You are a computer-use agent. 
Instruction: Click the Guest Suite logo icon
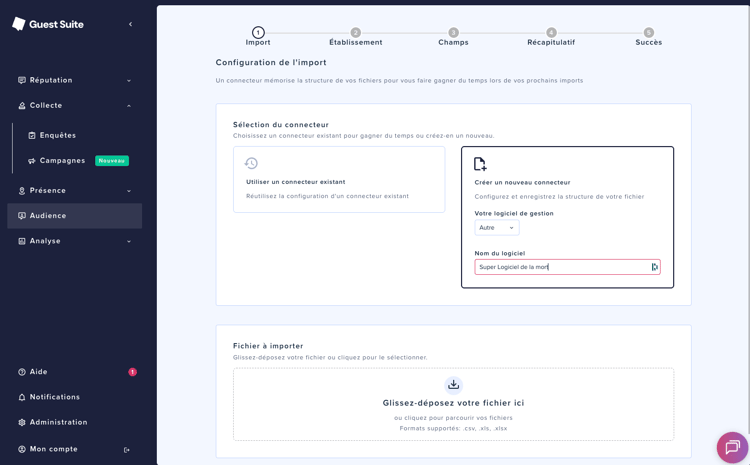coord(18,24)
